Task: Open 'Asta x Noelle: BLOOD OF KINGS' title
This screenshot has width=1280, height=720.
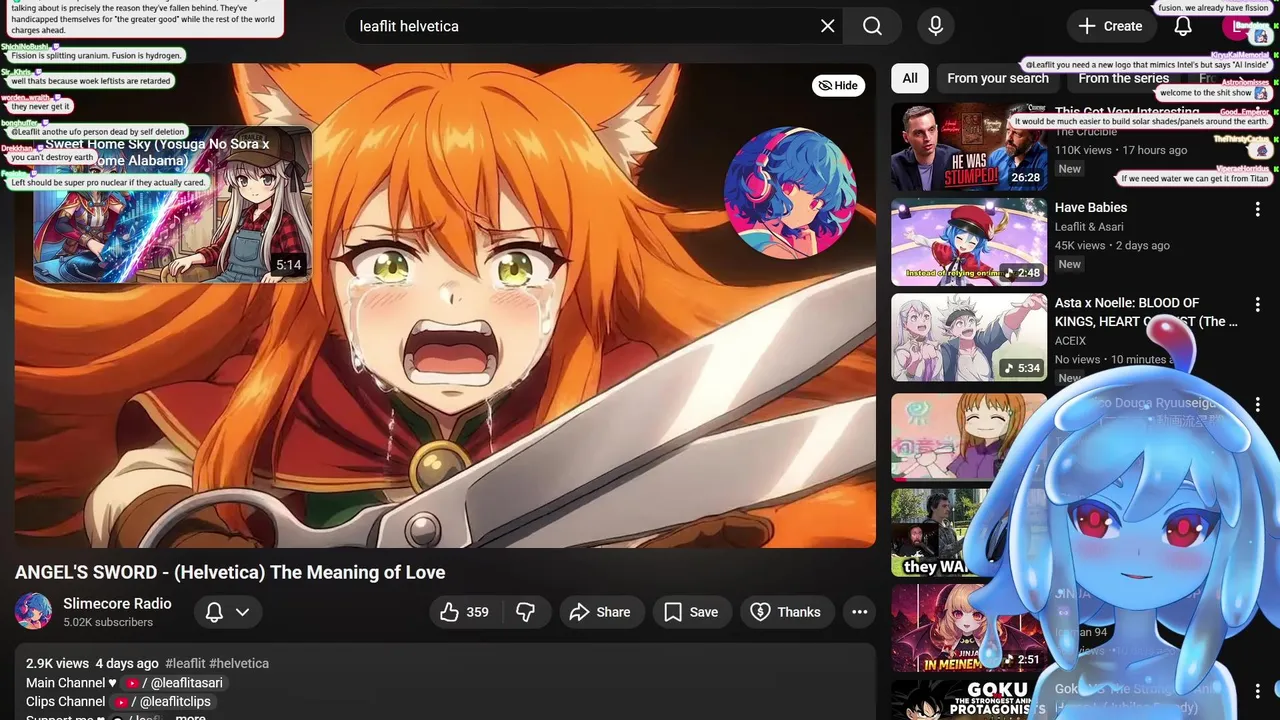Action: coord(1146,312)
